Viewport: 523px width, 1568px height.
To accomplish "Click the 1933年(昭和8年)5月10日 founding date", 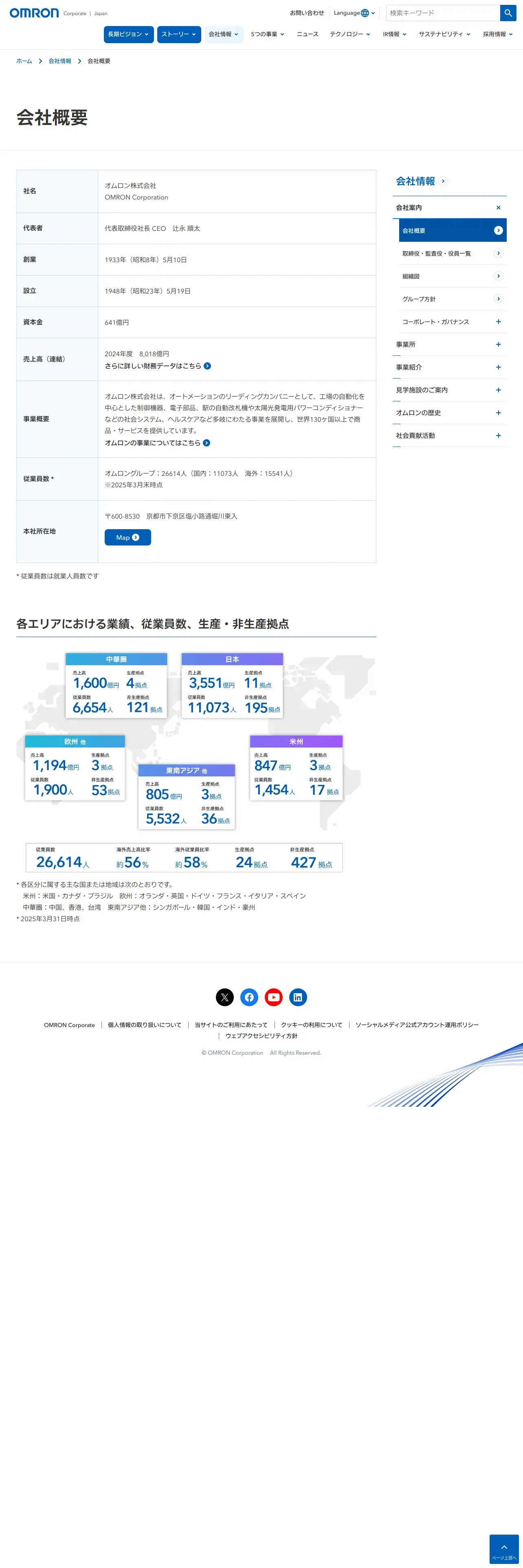I will tap(145, 260).
